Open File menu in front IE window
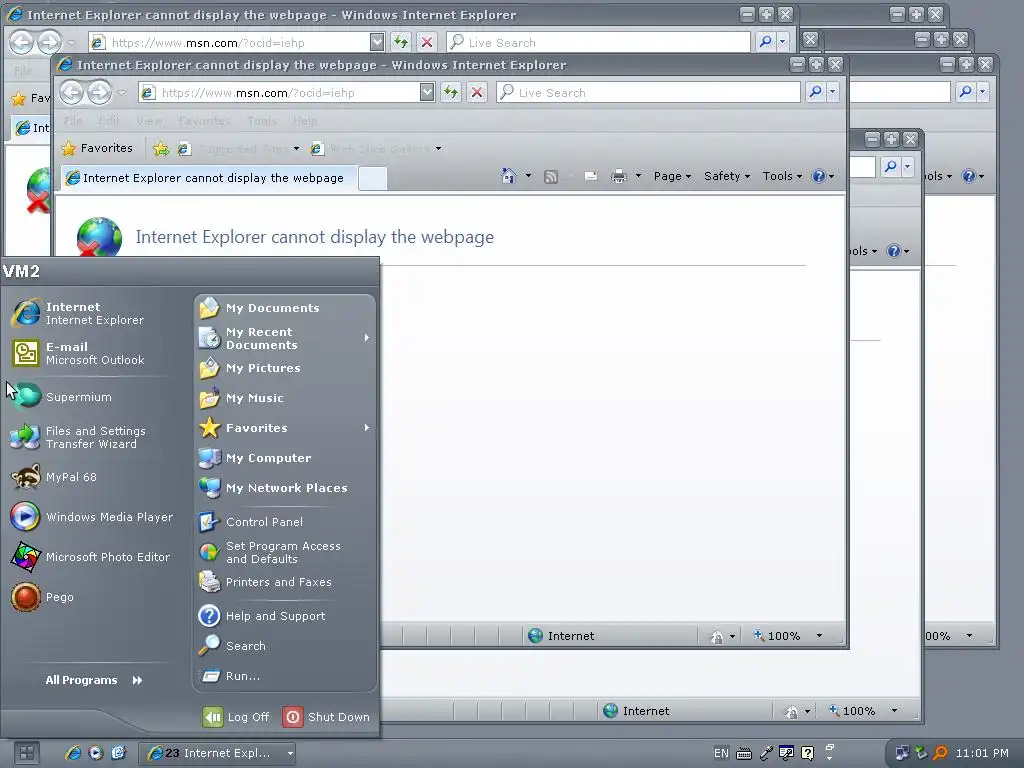The height and width of the screenshot is (768, 1024). (x=73, y=121)
